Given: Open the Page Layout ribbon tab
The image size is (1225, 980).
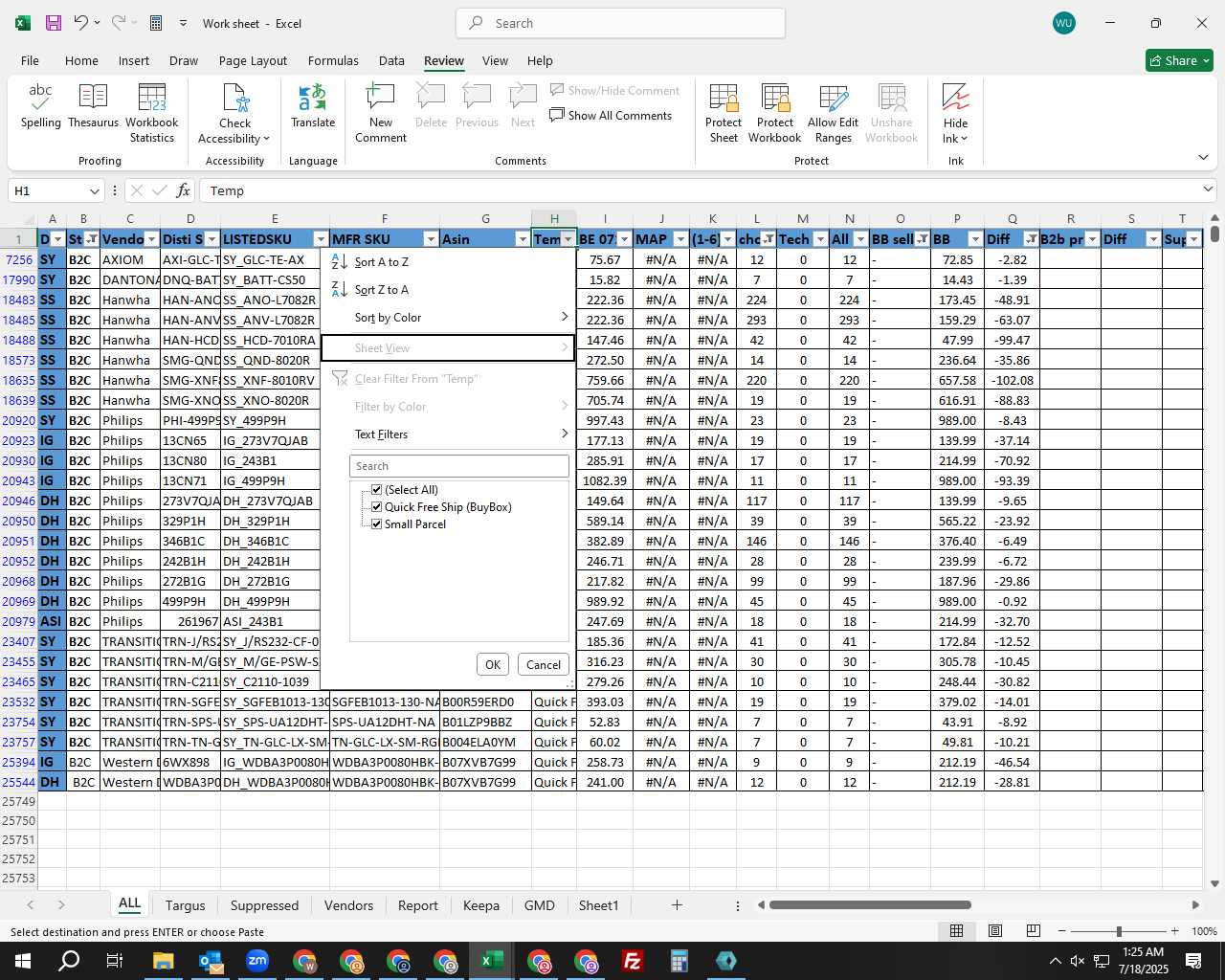Looking at the screenshot, I should coord(253,60).
